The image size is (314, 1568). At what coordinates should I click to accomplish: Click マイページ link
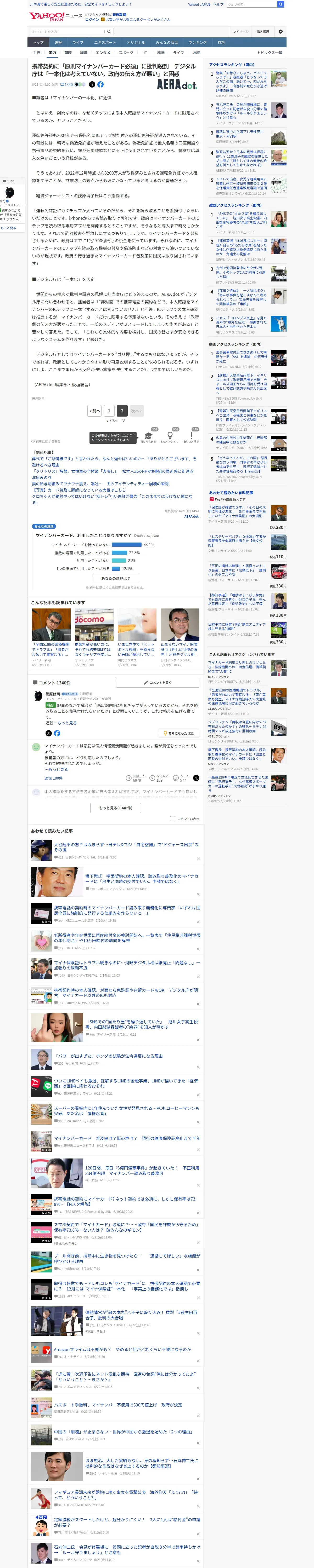(240, 32)
